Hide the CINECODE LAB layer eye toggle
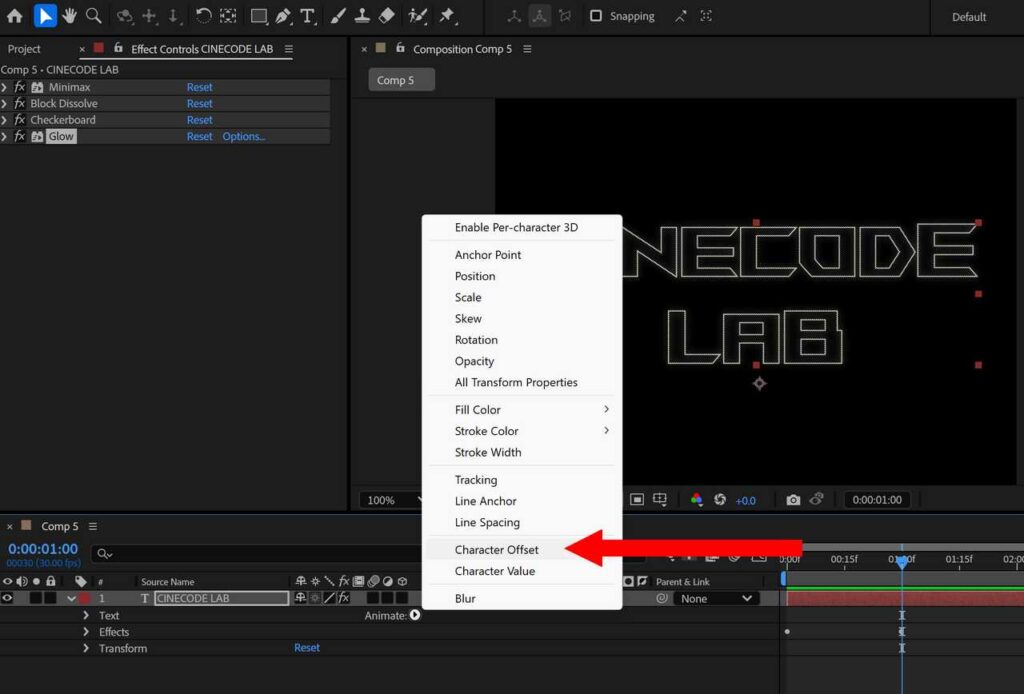This screenshot has height=694, width=1024. 7,598
